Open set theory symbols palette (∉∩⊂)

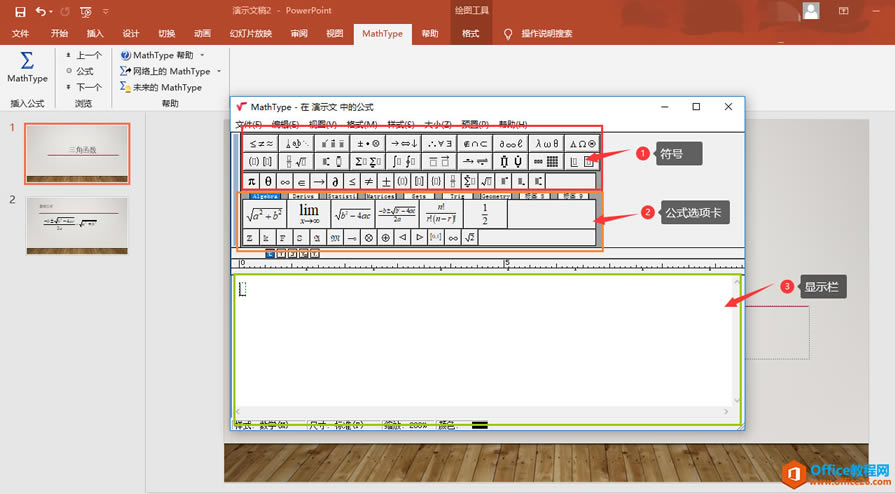click(475, 143)
